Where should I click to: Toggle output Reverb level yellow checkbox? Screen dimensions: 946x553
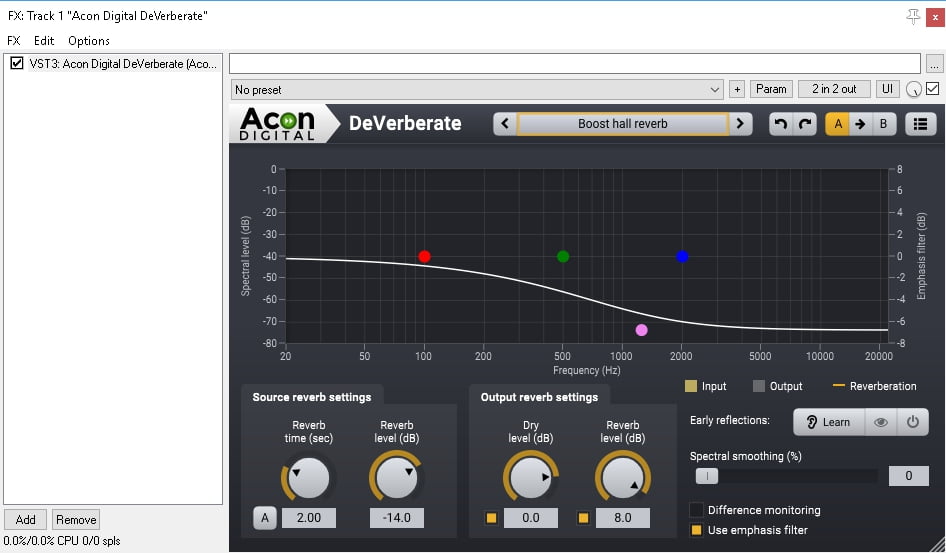pos(583,518)
